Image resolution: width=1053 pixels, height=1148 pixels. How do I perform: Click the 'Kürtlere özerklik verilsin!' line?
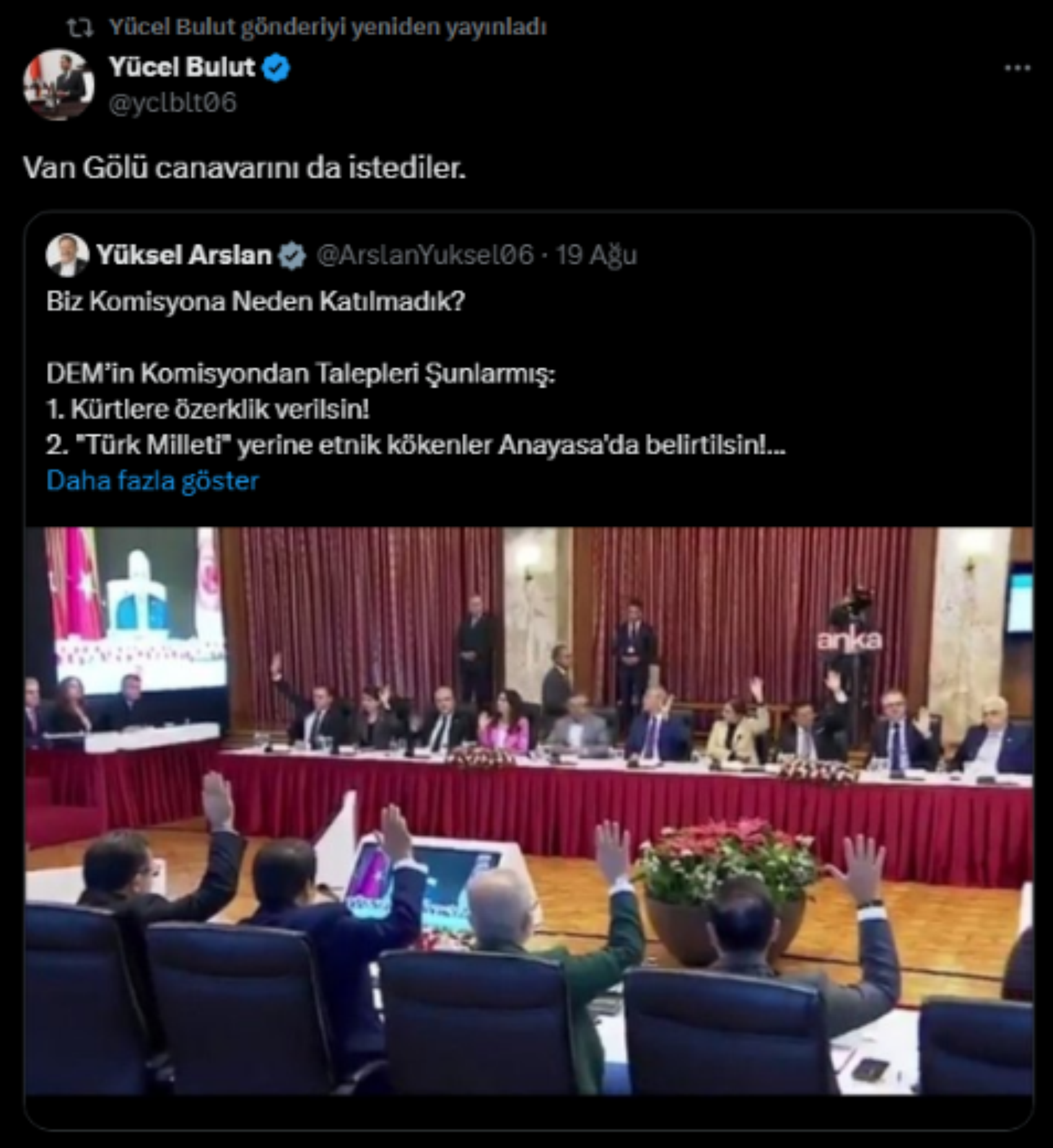pos(208,410)
